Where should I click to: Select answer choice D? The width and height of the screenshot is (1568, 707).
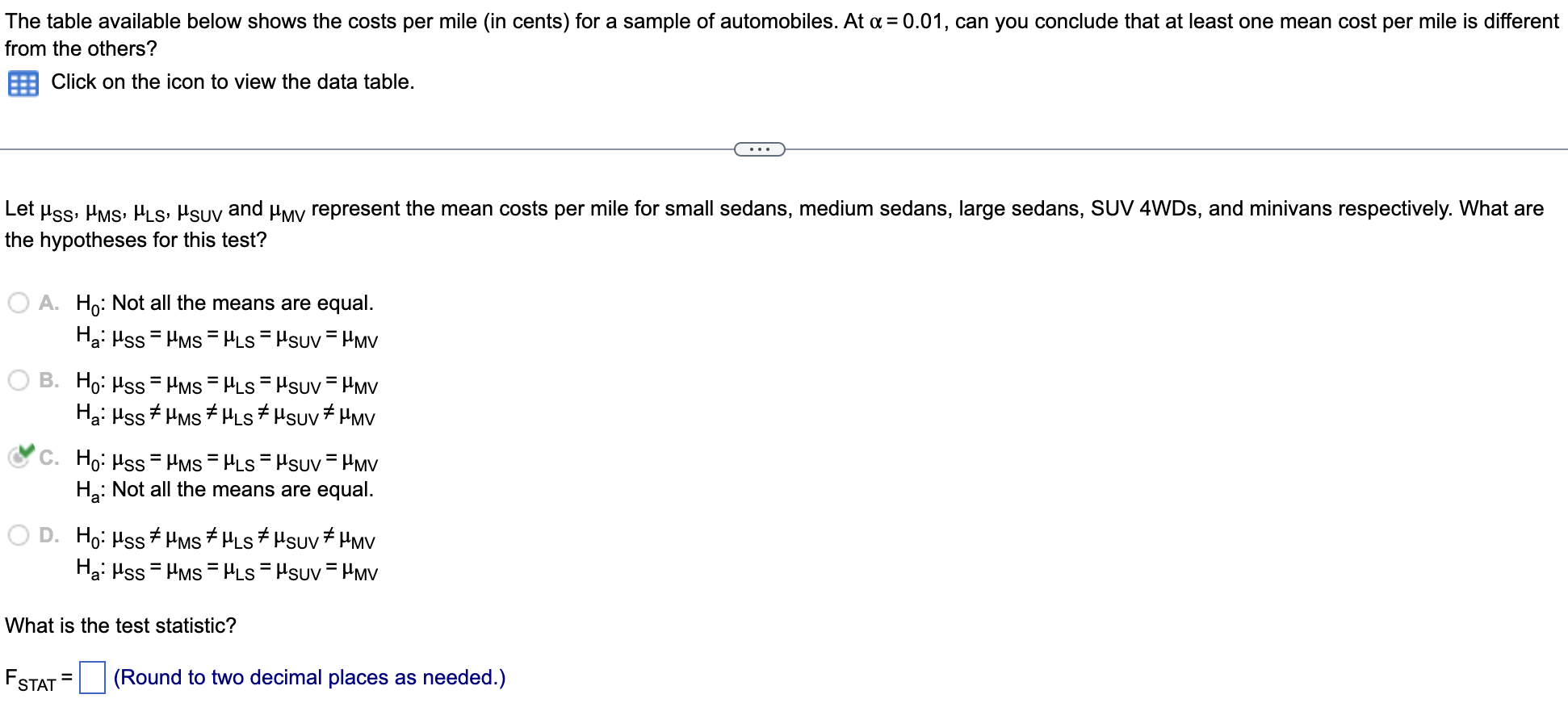18,534
